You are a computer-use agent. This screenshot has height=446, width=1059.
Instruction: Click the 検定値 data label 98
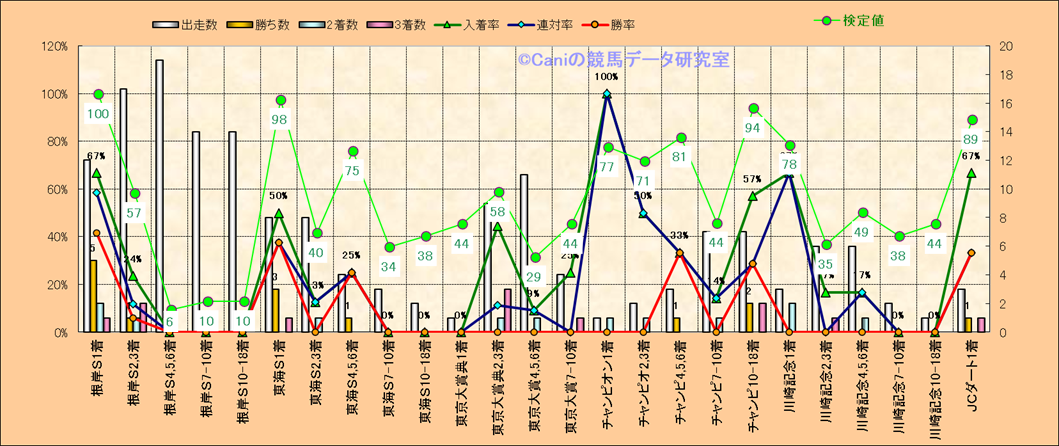(280, 120)
